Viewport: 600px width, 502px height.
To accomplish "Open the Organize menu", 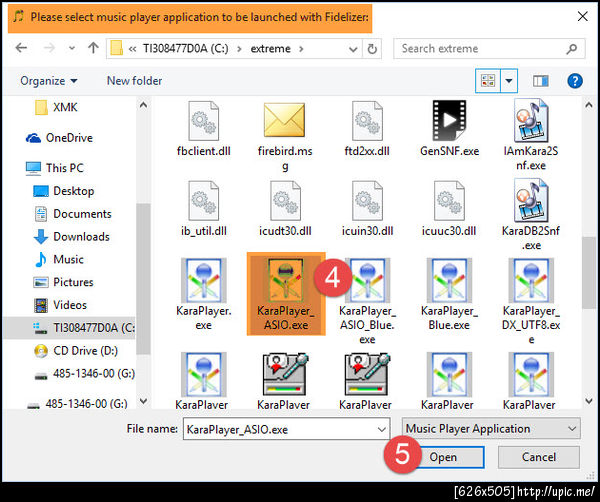I will pyautogui.click(x=49, y=81).
